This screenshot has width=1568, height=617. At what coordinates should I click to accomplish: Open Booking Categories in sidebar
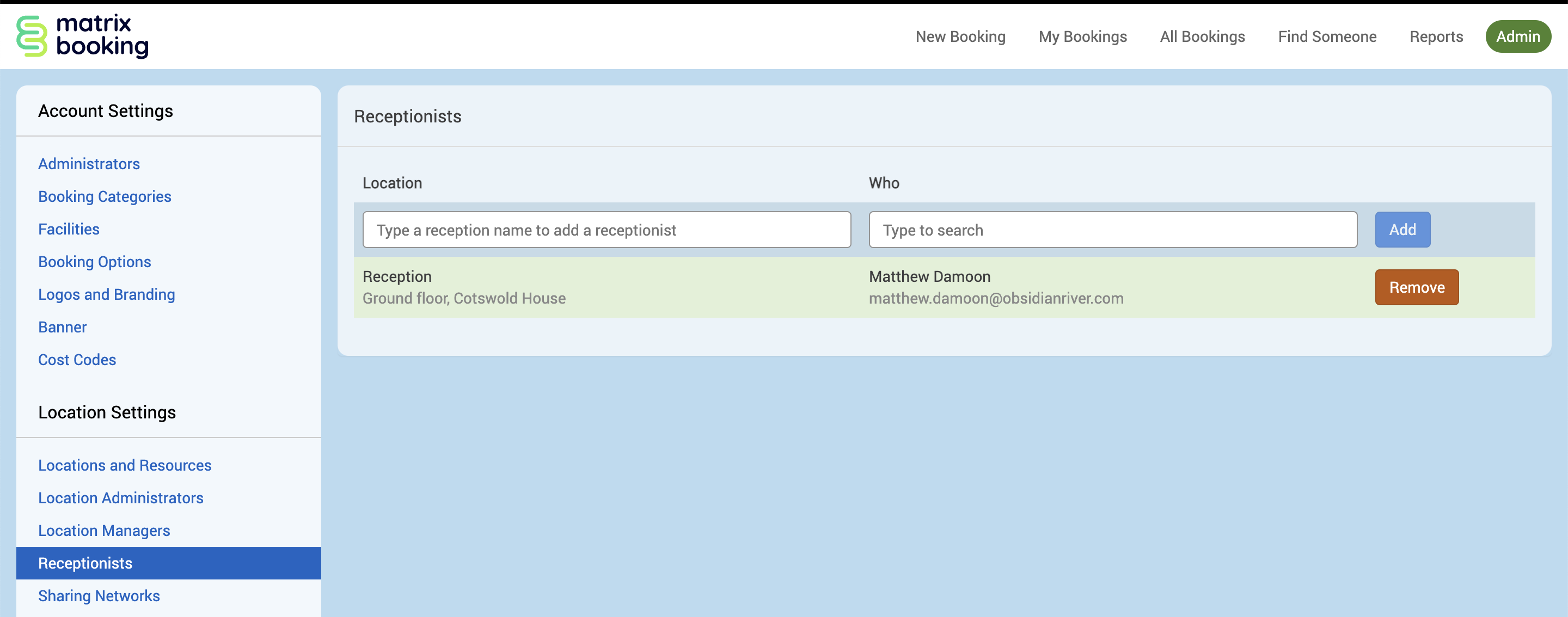coord(105,196)
